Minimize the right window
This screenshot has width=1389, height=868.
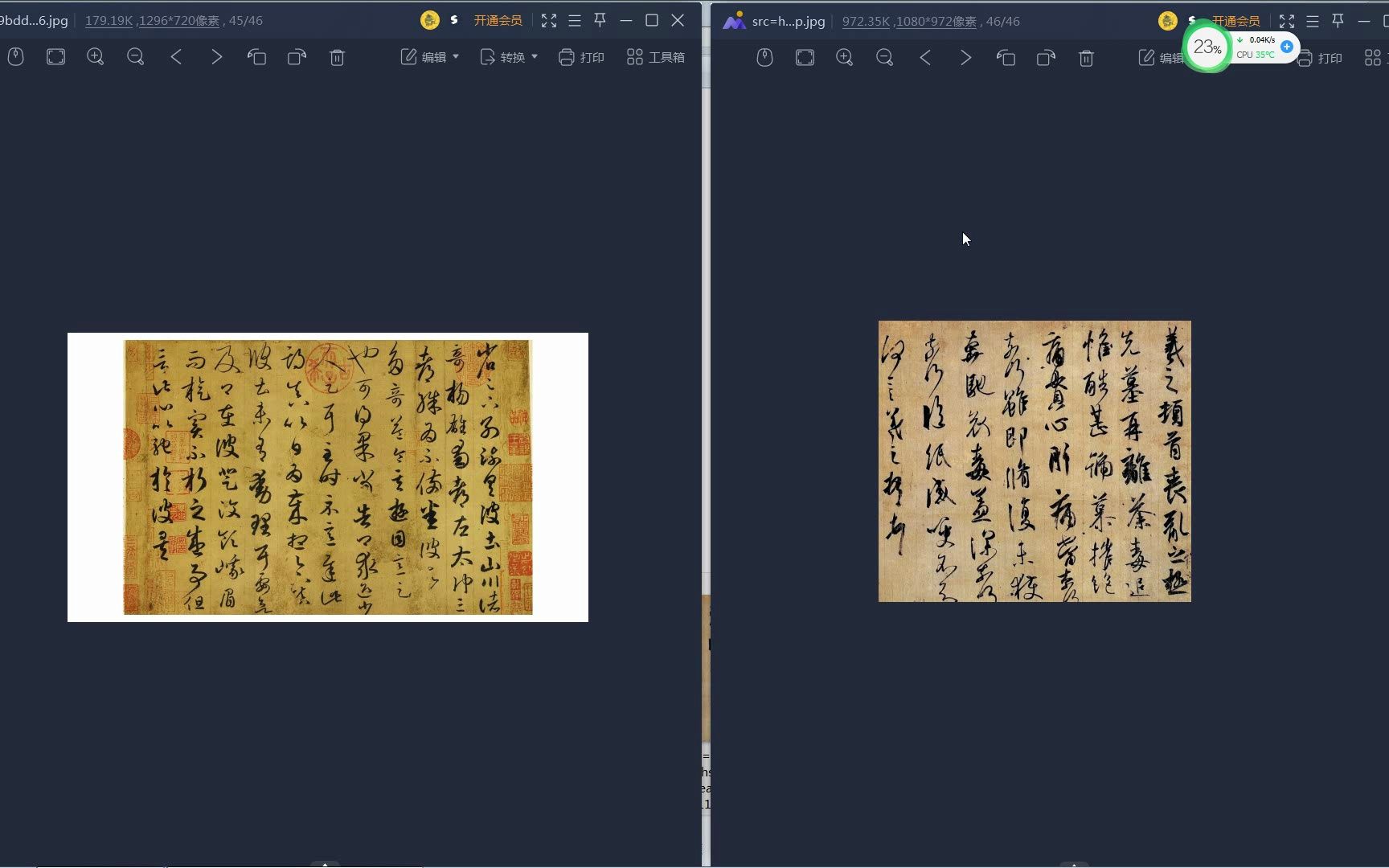(1364, 22)
